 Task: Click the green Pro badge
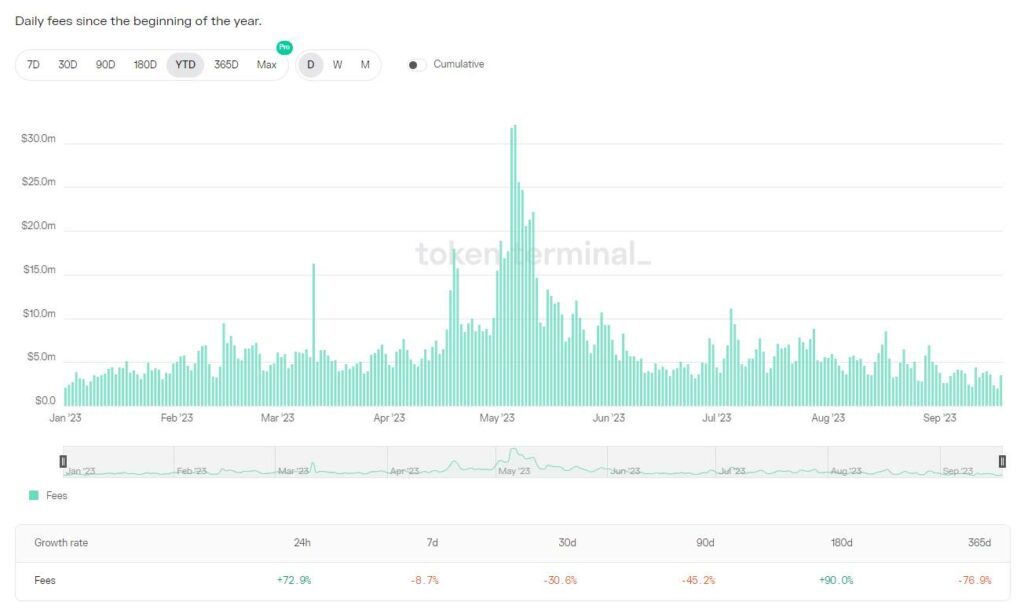coord(284,47)
